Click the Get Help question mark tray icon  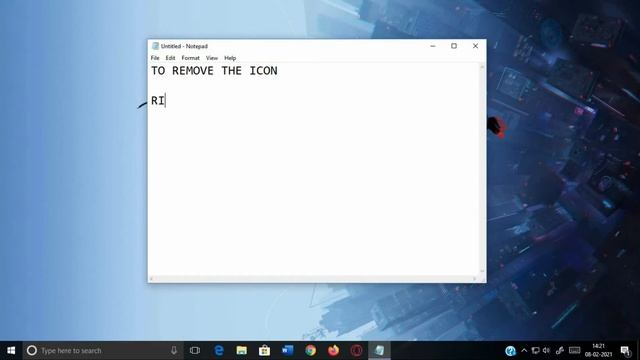[510, 351]
